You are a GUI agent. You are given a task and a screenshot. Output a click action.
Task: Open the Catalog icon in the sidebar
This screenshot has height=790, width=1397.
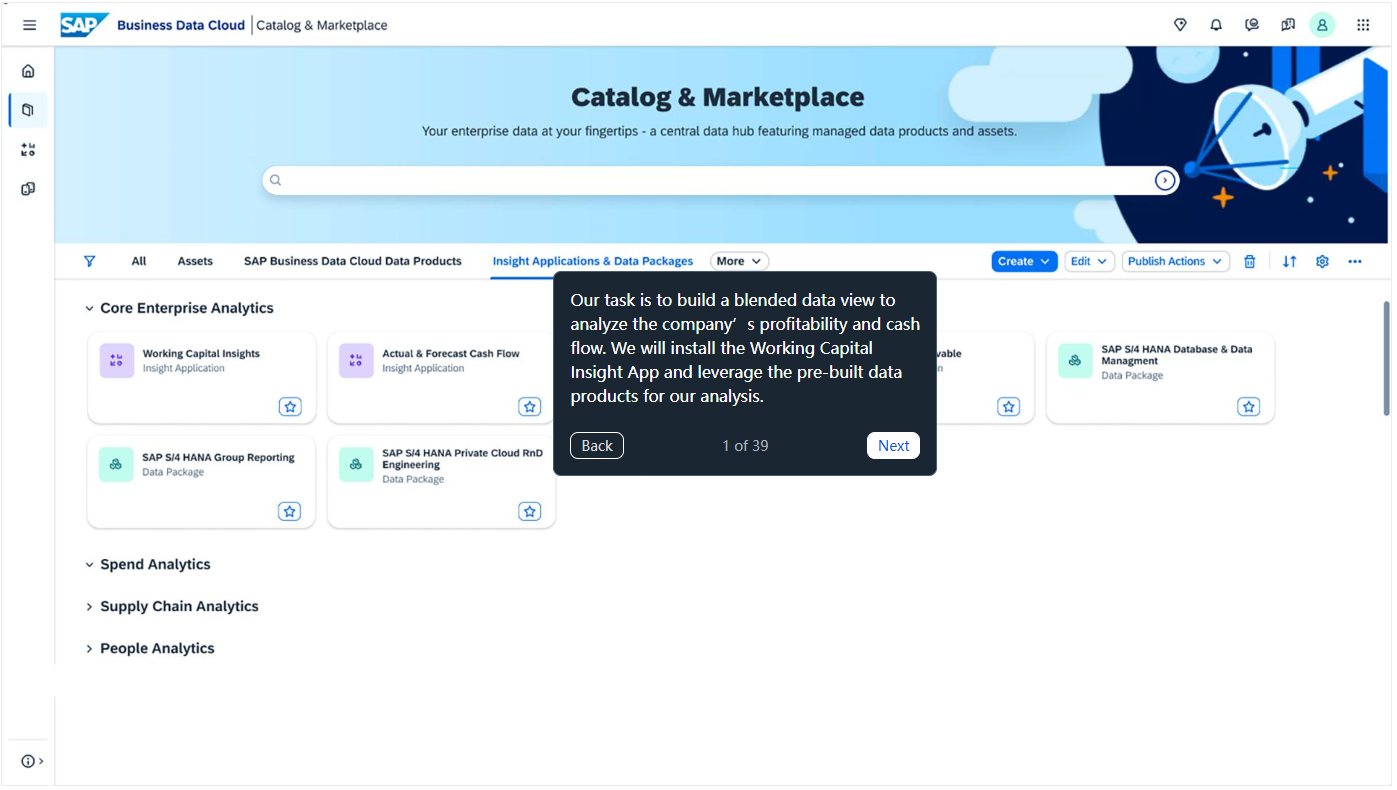click(28, 110)
